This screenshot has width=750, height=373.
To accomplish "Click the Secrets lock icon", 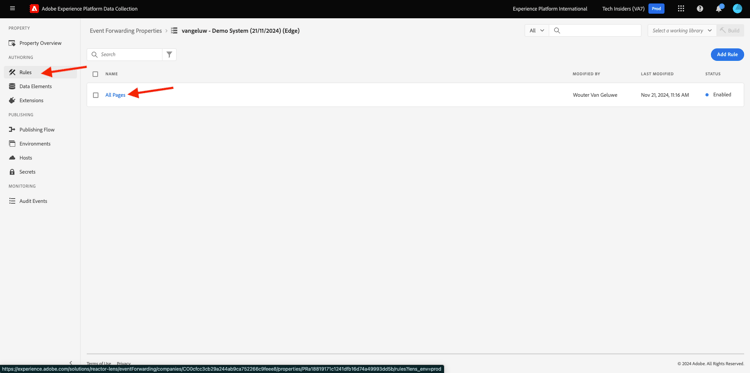I will 12,172.
